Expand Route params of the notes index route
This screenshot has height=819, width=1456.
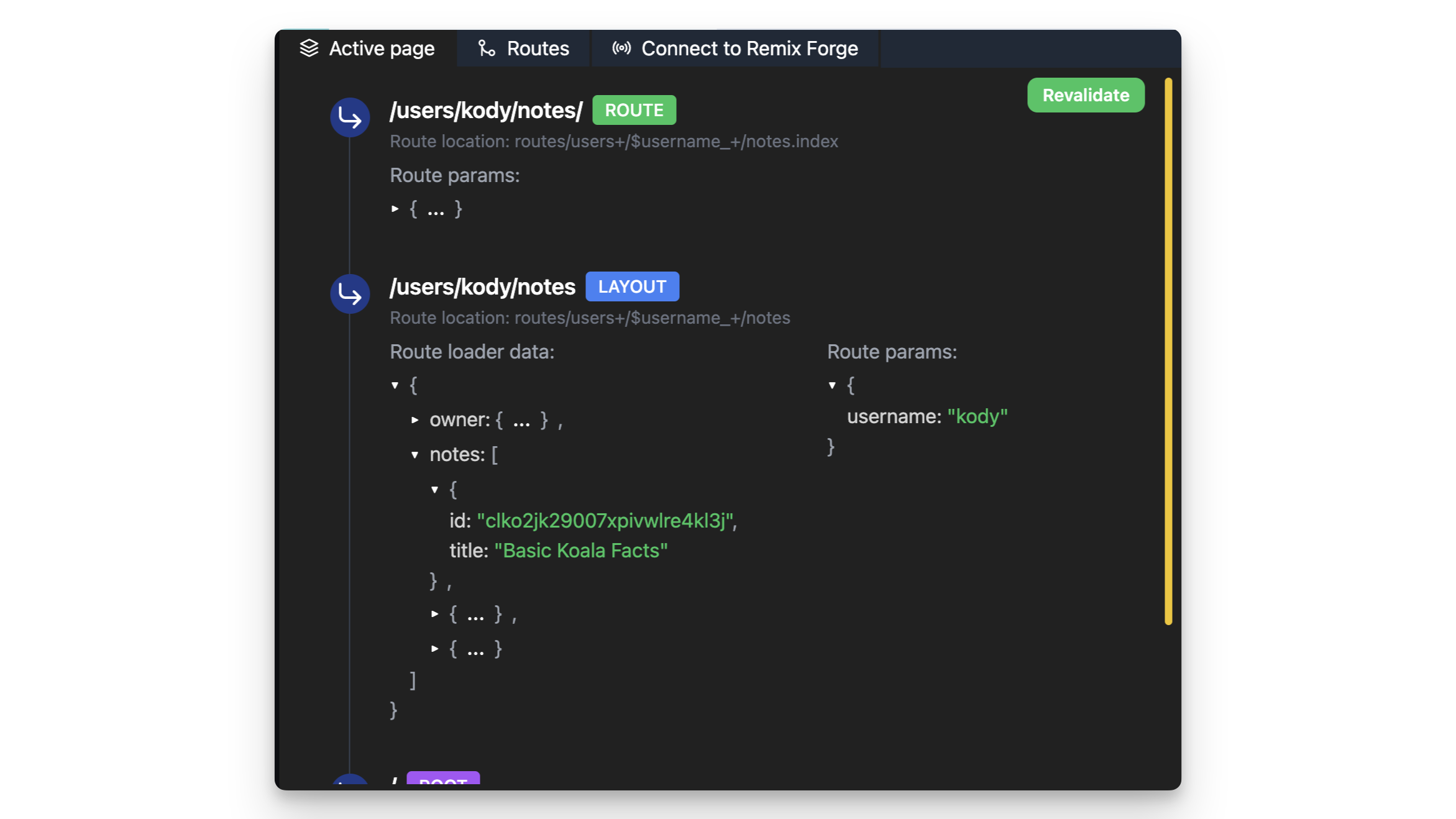[395, 209]
